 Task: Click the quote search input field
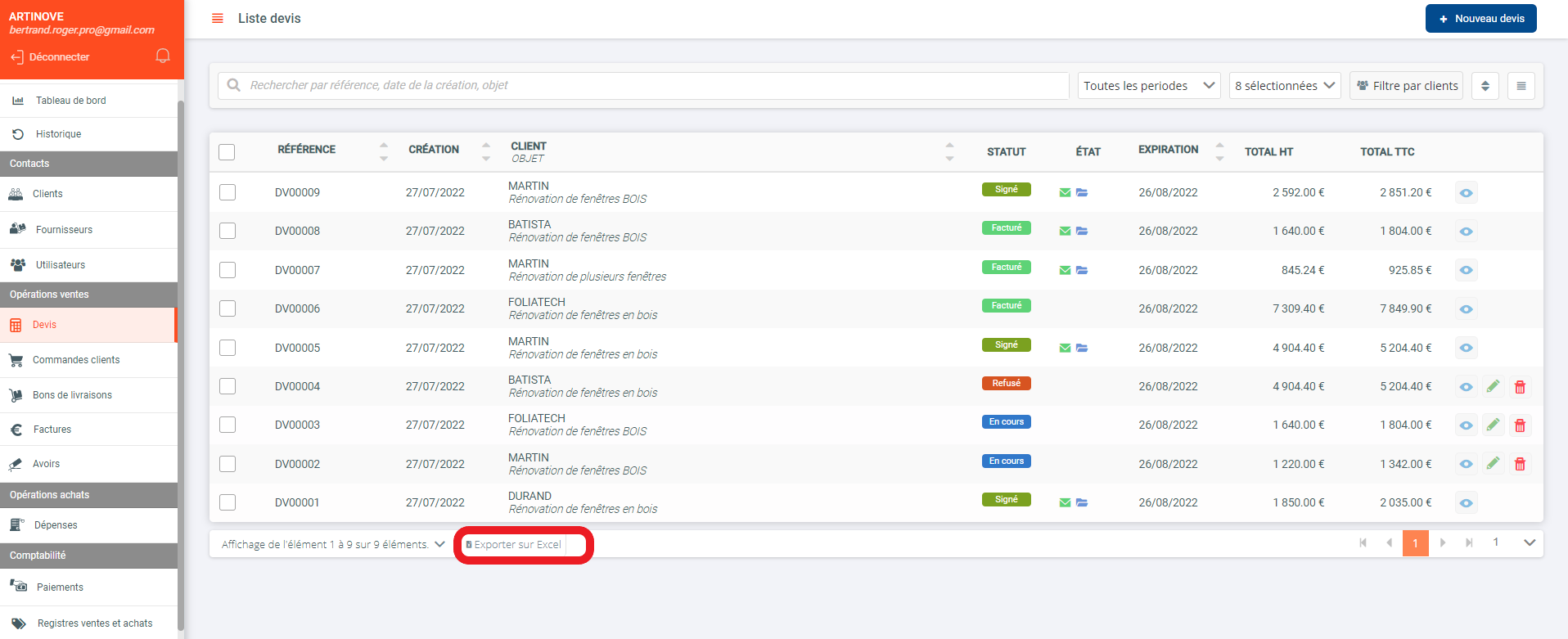coord(643,85)
